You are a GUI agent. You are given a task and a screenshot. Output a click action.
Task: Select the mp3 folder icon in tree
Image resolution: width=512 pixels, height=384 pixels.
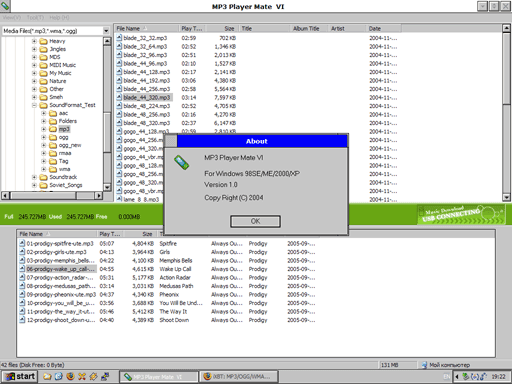click(x=53, y=129)
